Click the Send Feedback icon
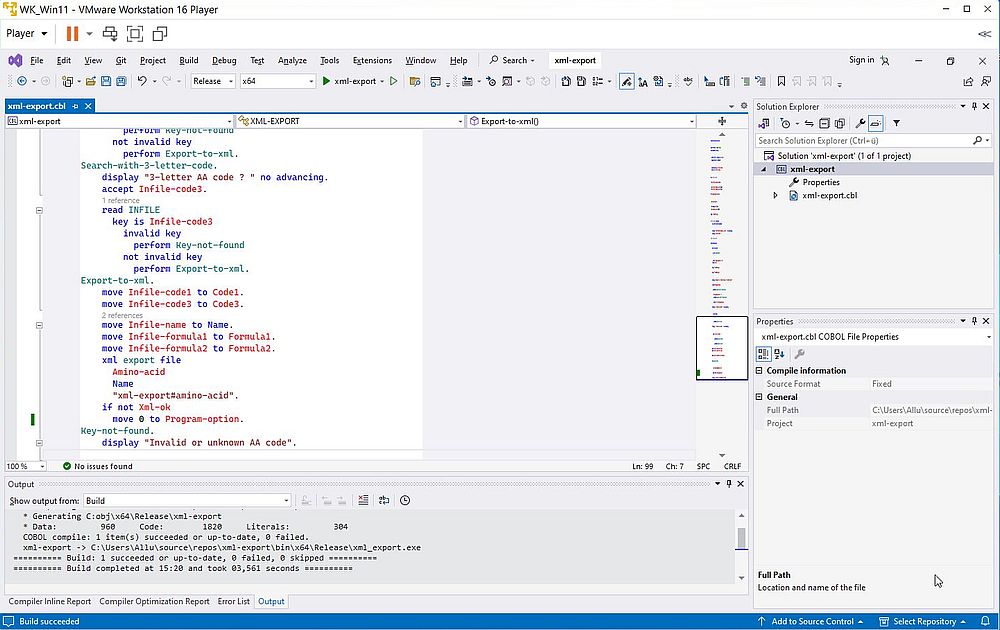Screen dimensions: 1000x630 click(x=986, y=81)
